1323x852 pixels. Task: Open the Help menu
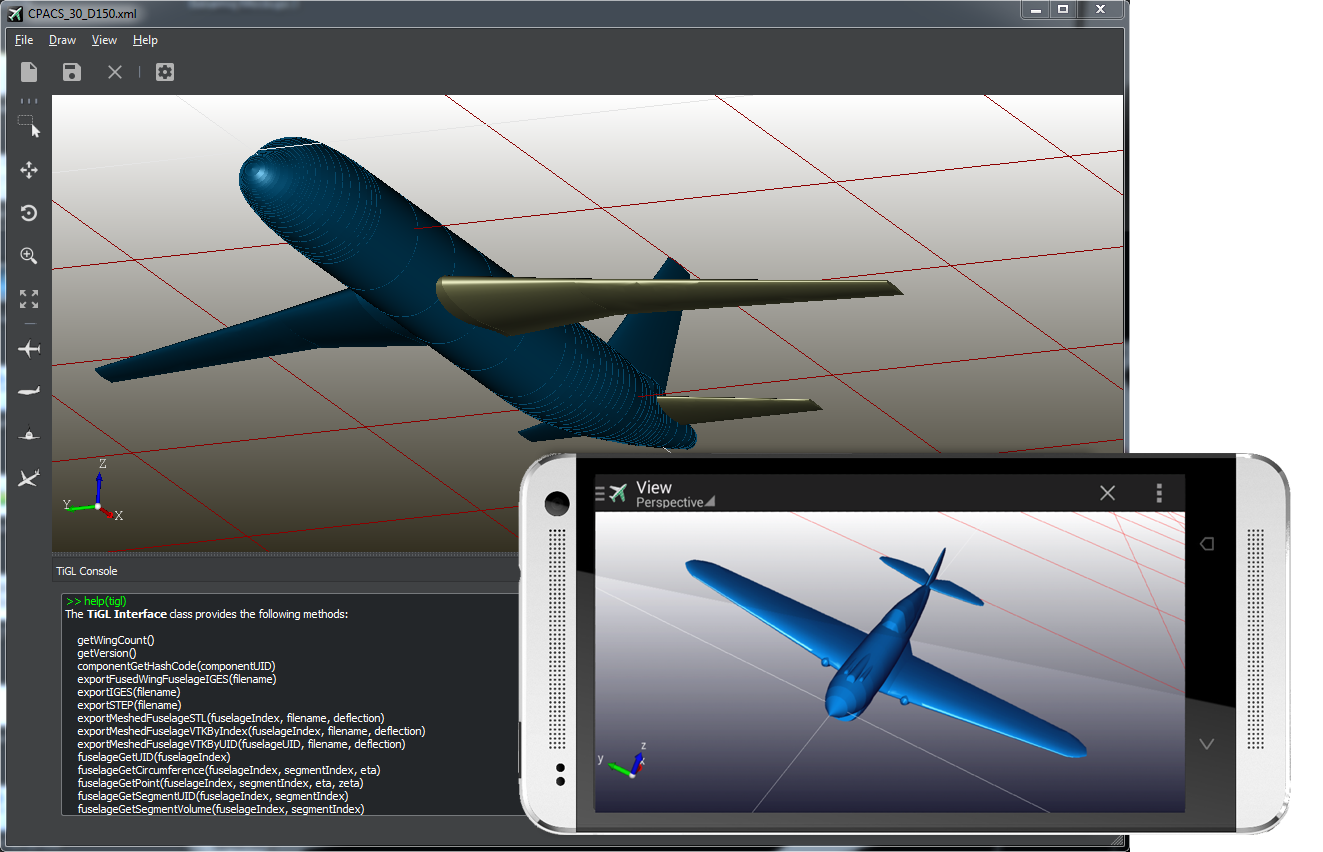point(145,40)
